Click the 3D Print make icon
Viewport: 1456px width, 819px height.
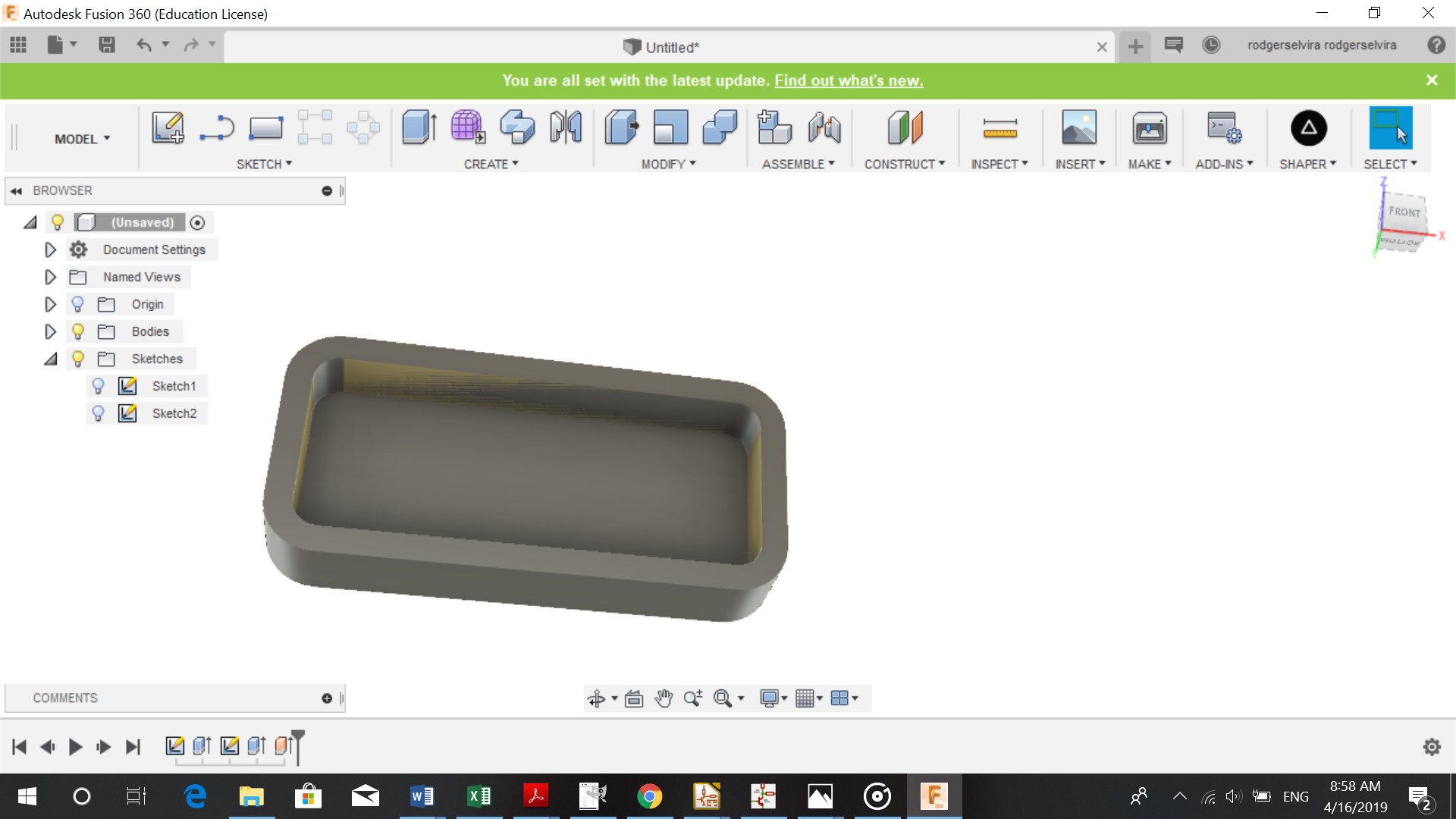click(1150, 127)
